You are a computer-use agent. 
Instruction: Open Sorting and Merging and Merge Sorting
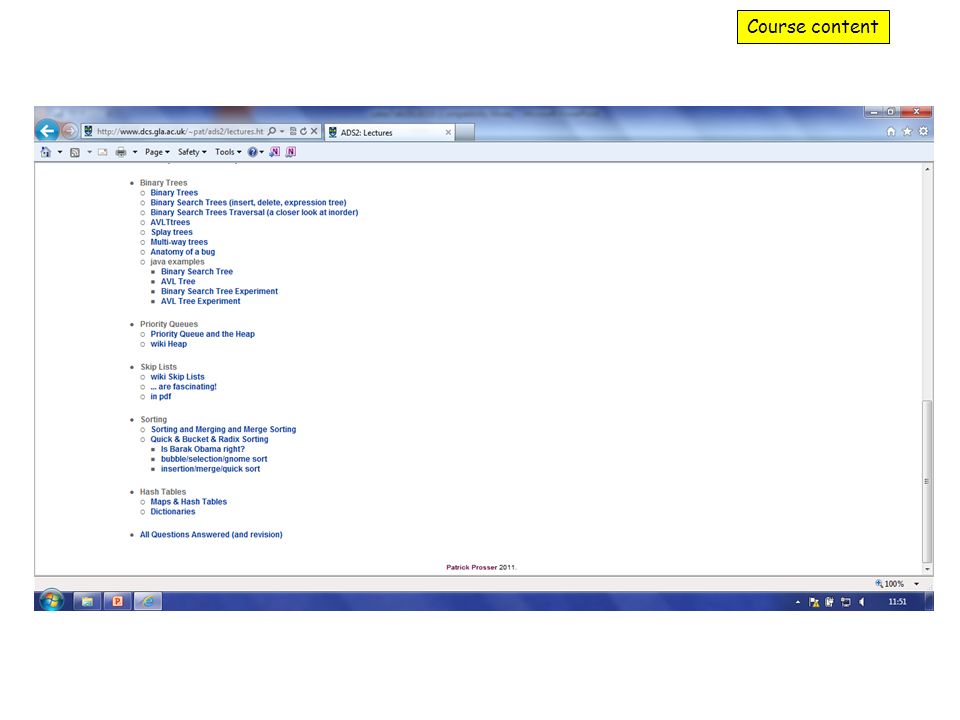pos(223,429)
